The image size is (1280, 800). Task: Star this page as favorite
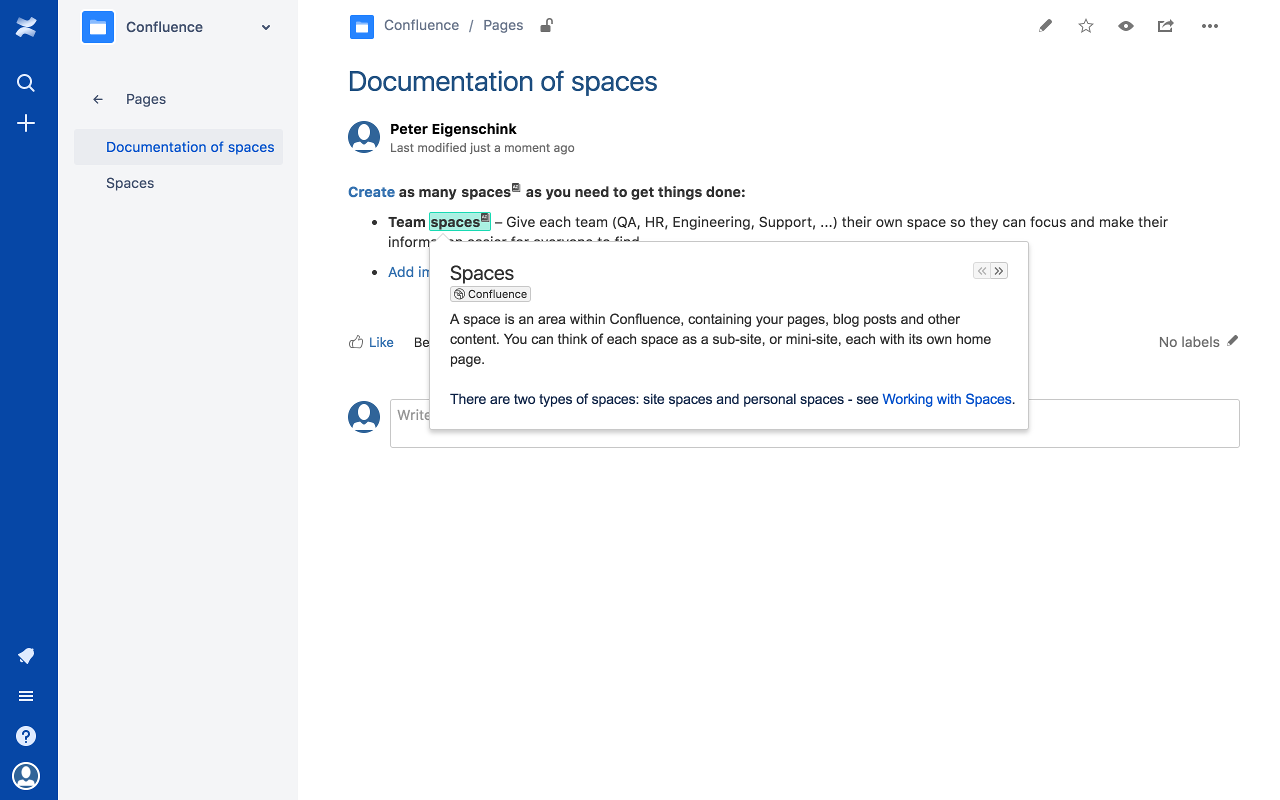(x=1085, y=26)
